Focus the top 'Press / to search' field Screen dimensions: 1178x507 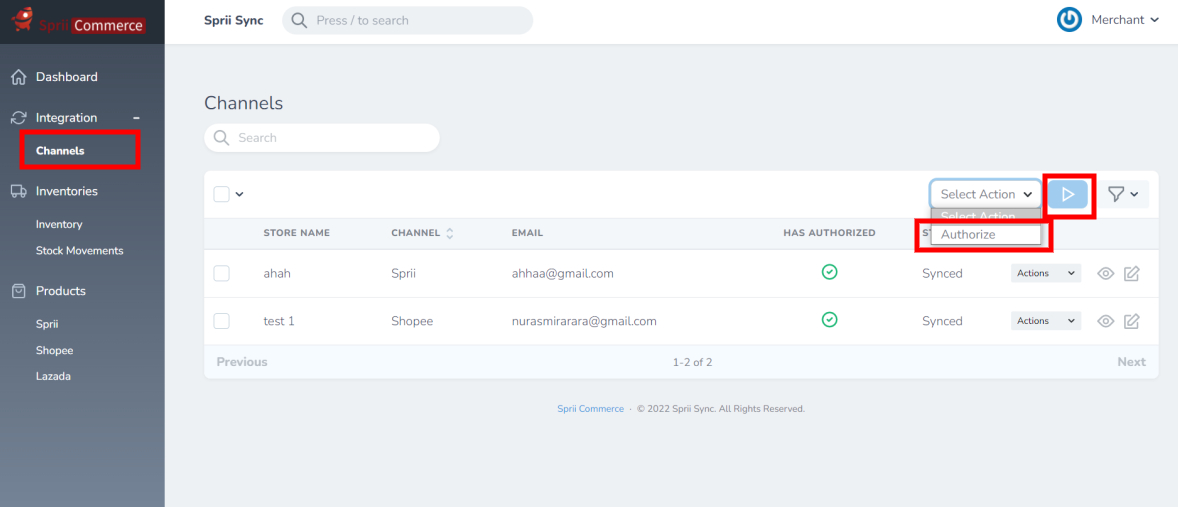pyautogui.click(x=407, y=20)
